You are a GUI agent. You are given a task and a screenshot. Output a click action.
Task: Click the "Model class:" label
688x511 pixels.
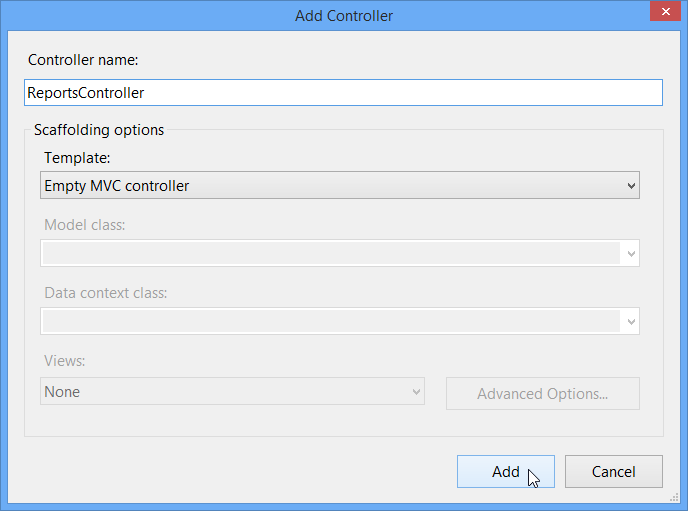point(85,225)
